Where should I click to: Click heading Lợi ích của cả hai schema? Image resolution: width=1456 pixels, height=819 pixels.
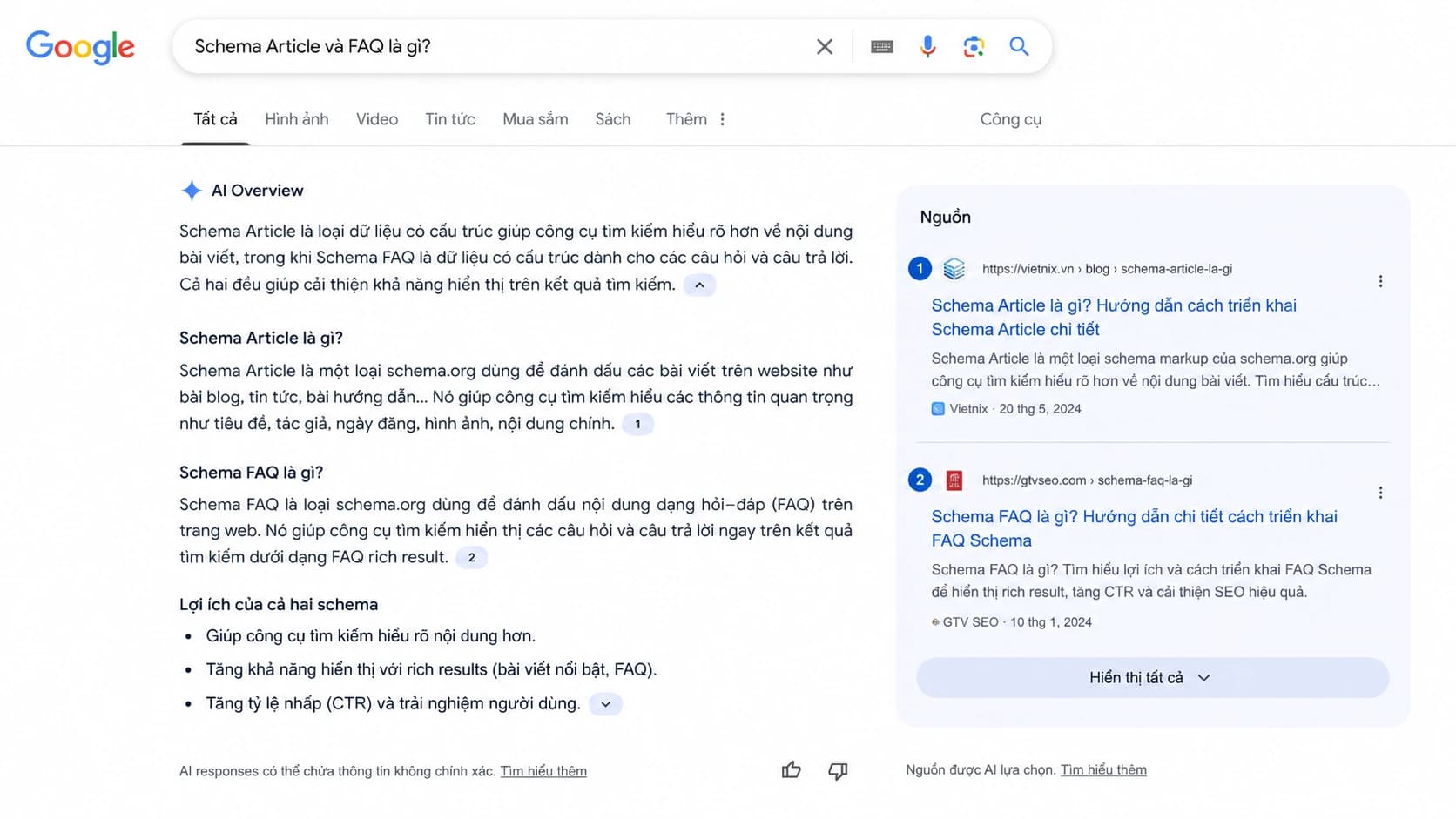[279, 605]
